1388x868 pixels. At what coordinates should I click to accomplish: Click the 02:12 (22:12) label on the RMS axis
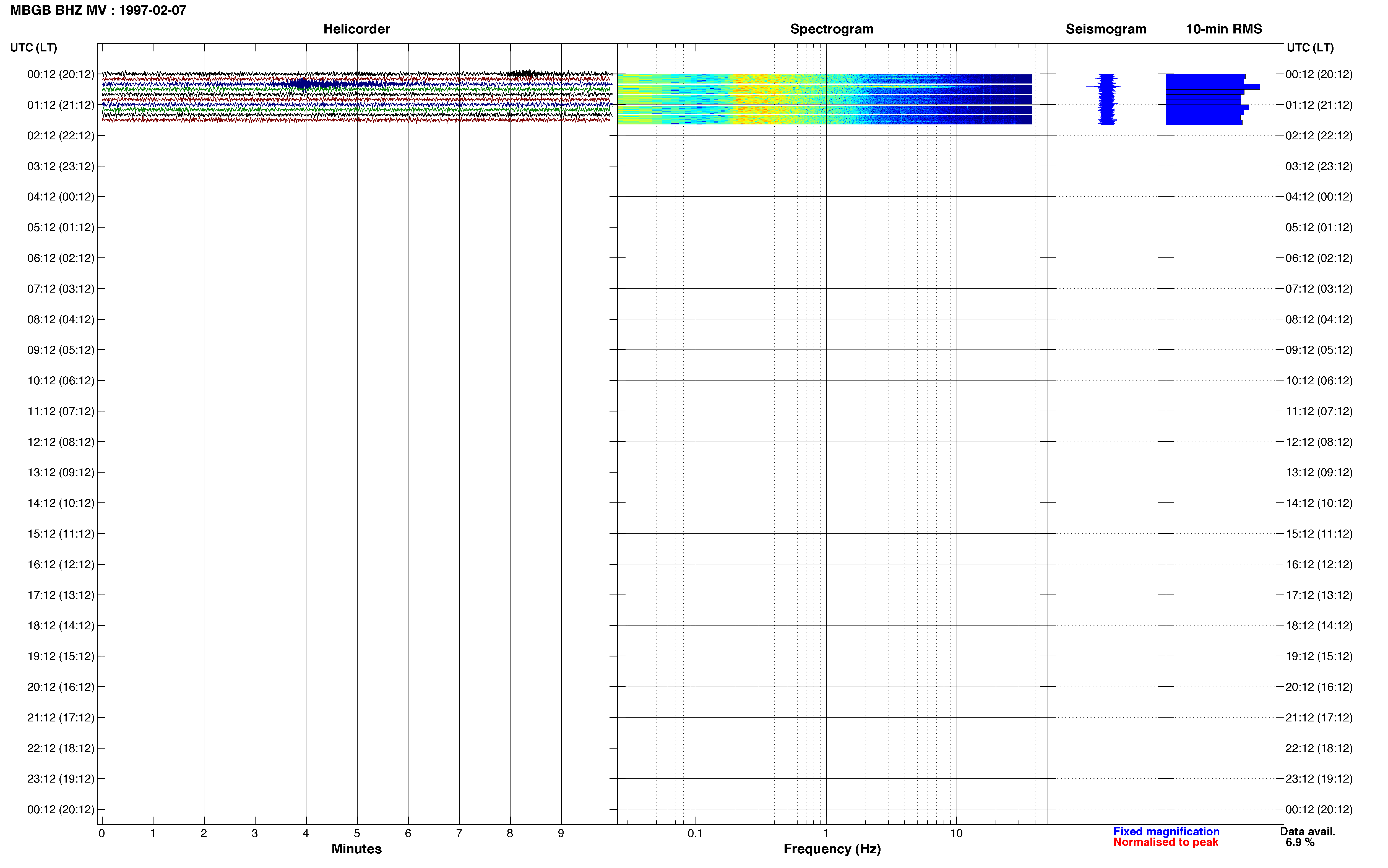[1319, 135]
